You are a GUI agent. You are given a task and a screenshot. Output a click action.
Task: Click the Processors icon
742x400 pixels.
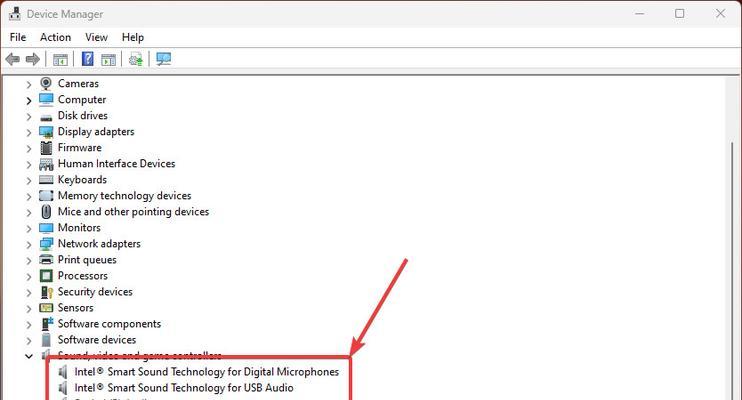[46, 276]
